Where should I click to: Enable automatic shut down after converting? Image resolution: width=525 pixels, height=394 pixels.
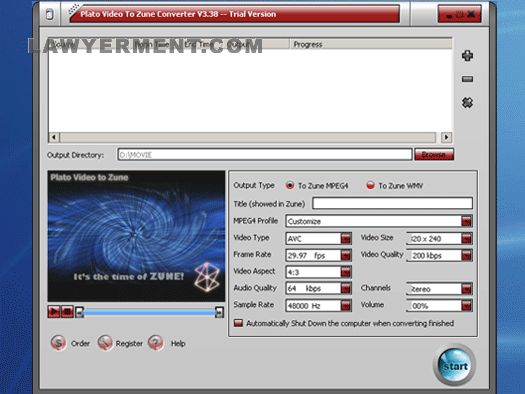click(x=238, y=323)
